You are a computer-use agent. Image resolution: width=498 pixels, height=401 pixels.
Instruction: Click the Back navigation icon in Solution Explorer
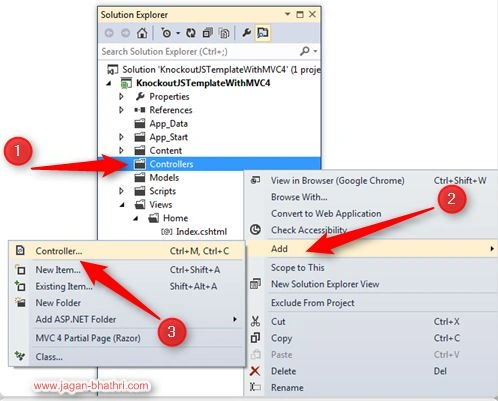[109, 33]
